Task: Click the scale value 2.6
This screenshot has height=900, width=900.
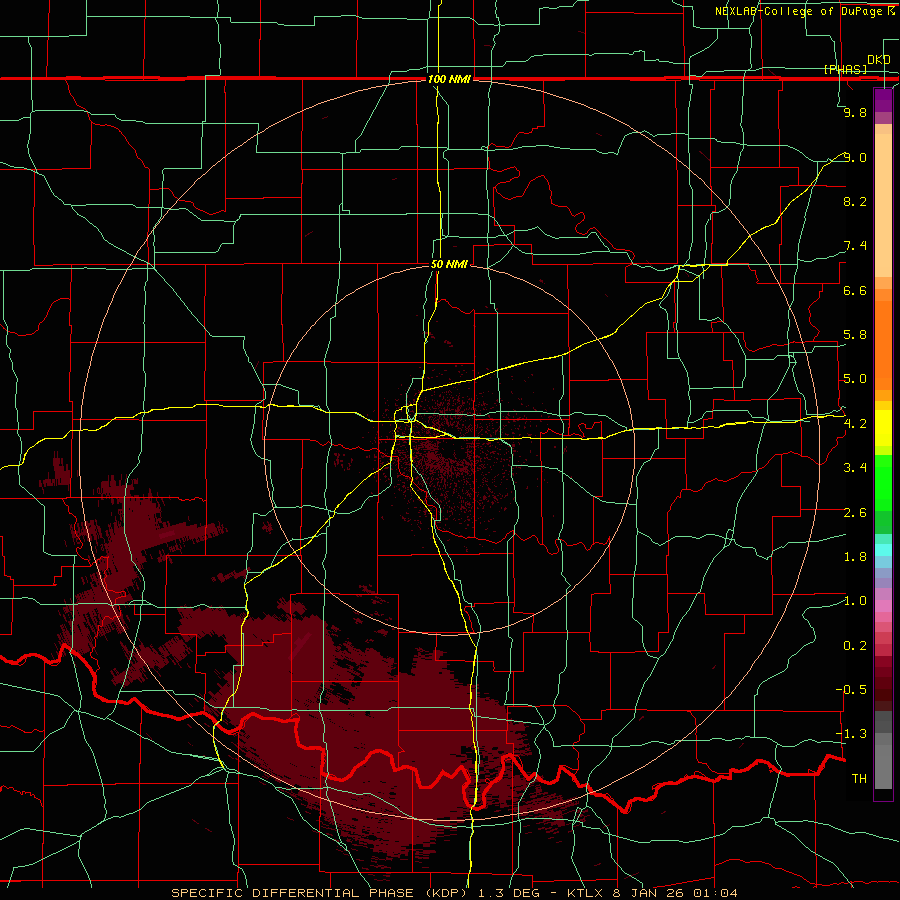Action: point(855,513)
